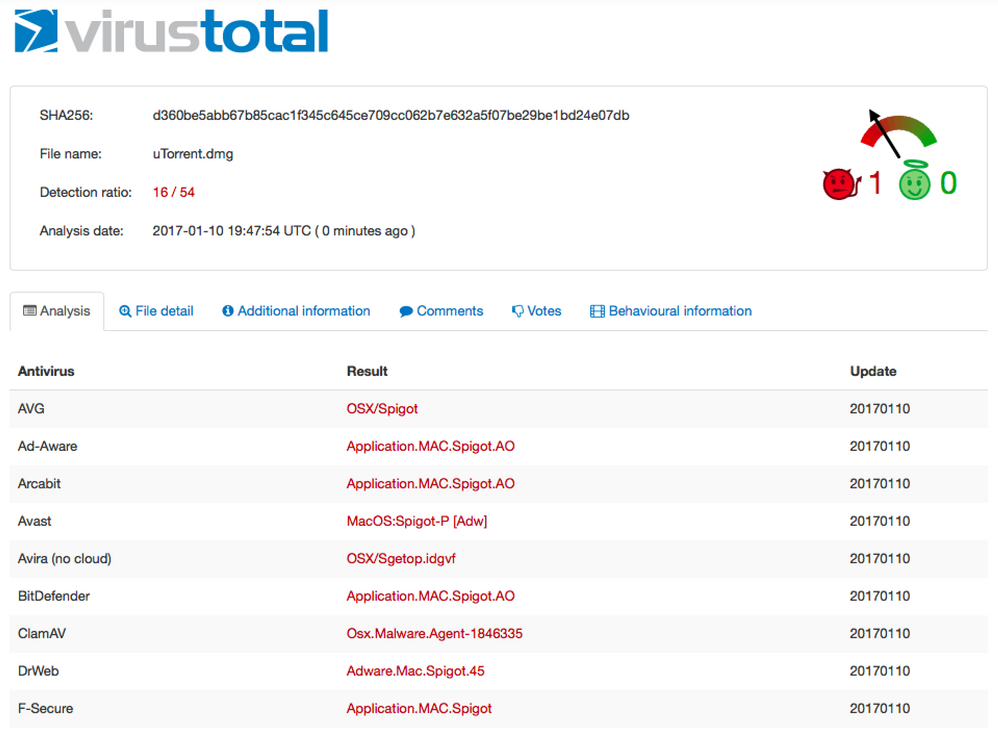The image size is (998, 734).
Task: Click the community score gauge meter
Action: click(x=898, y=134)
